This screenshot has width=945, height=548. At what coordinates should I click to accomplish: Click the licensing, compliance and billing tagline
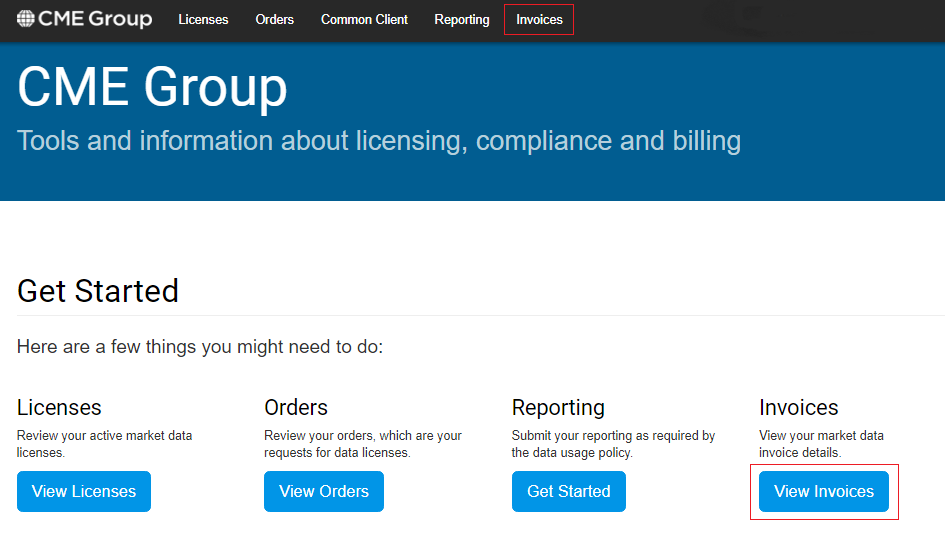pos(379,140)
